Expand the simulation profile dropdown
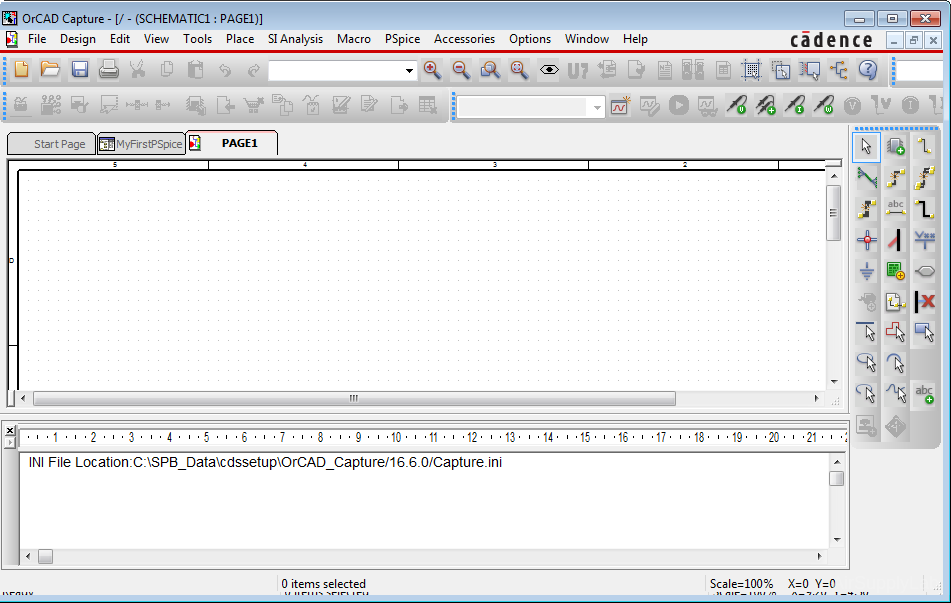The width and height of the screenshot is (951, 603). coord(597,104)
